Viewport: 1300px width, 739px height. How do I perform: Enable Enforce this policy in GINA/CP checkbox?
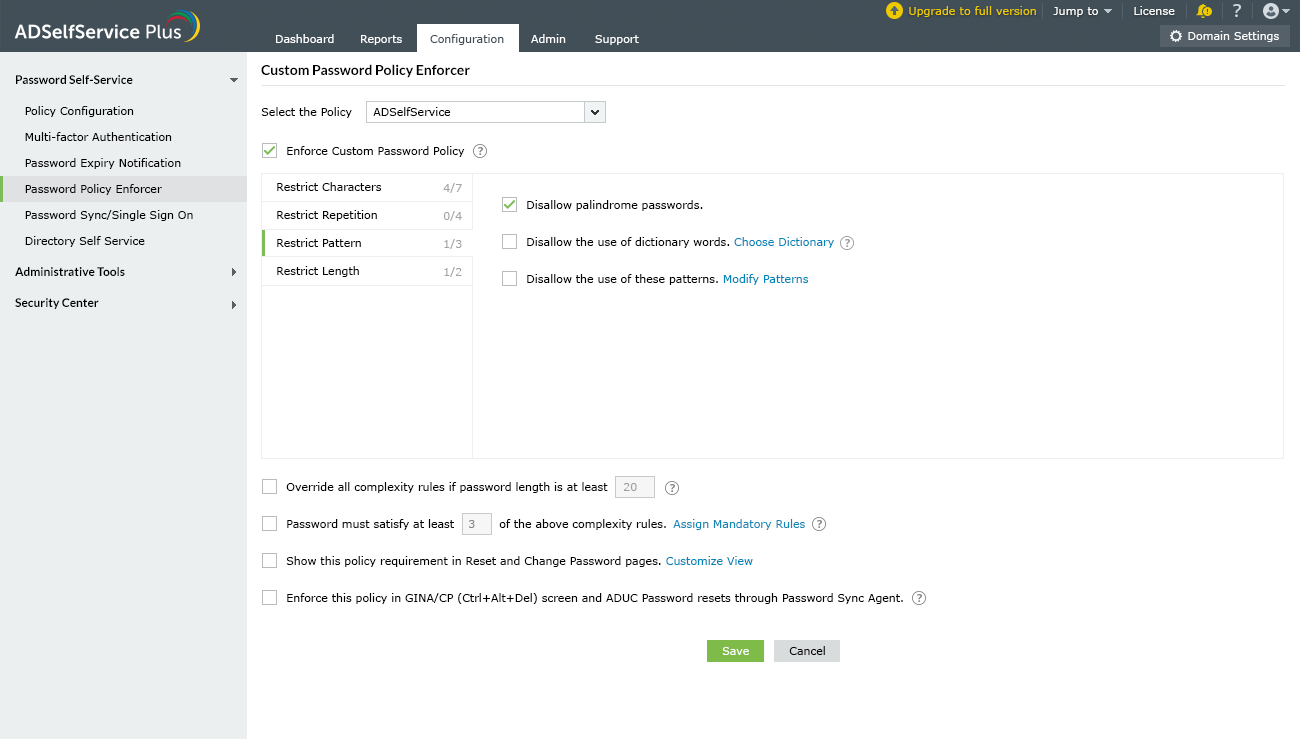click(x=269, y=598)
